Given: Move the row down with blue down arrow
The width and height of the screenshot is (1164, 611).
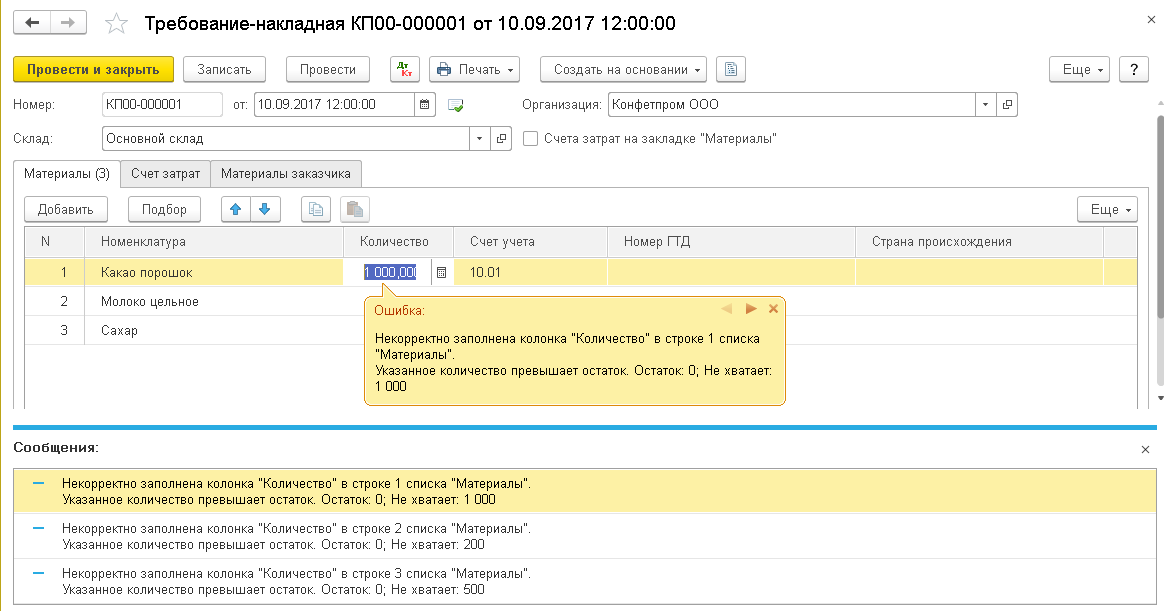Looking at the screenshot, I should click(265, 209).
